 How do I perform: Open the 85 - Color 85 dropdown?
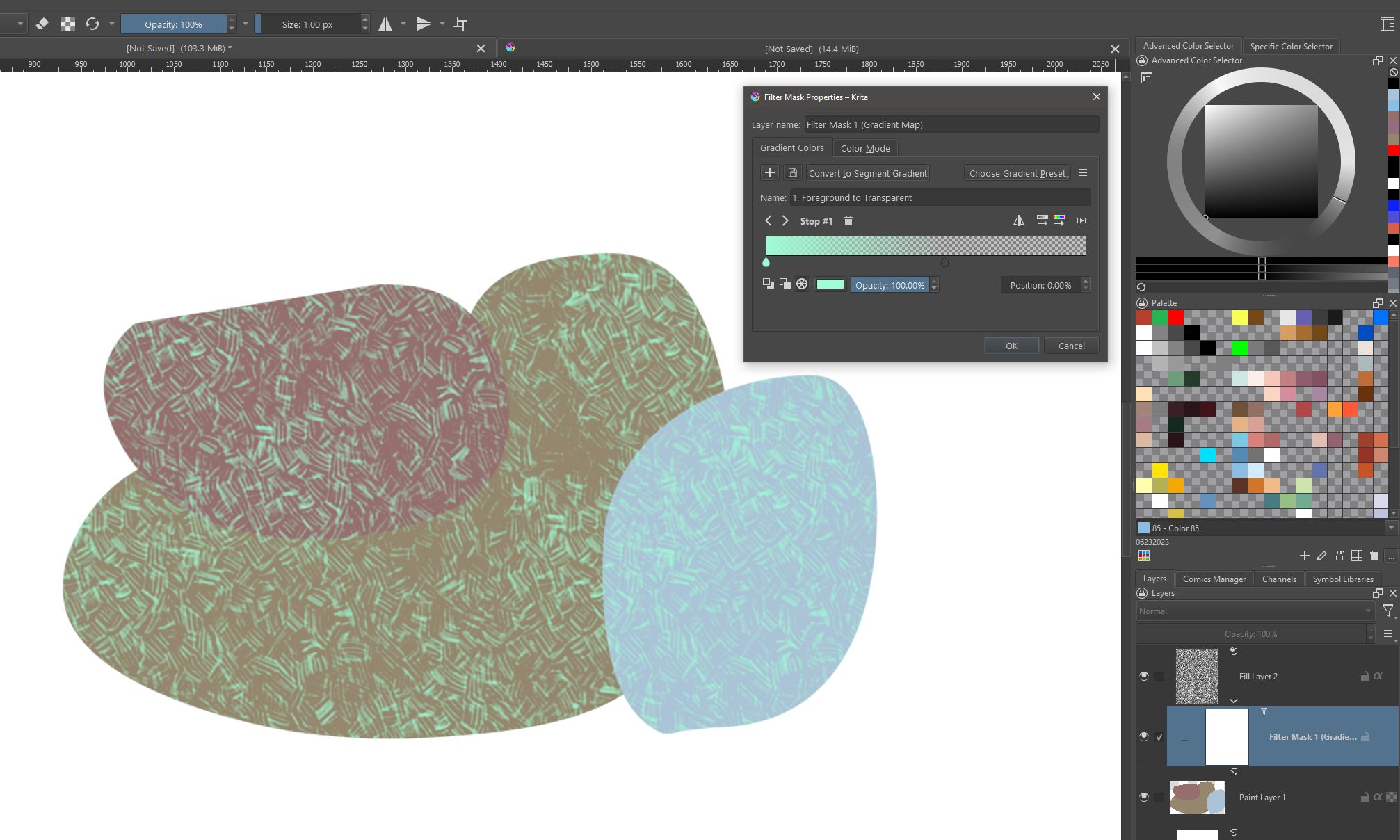(1391, 528)
